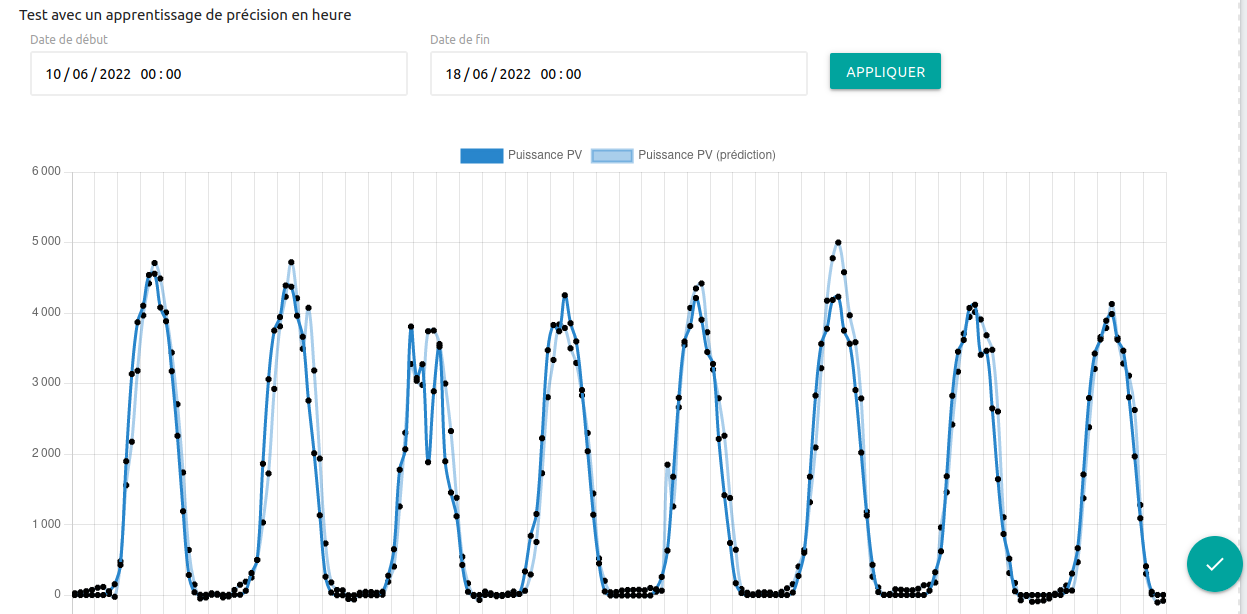The height and width of the screenshot is (614, 1247).
Task: Select the Date de fin input field
Action: (617, 73)
